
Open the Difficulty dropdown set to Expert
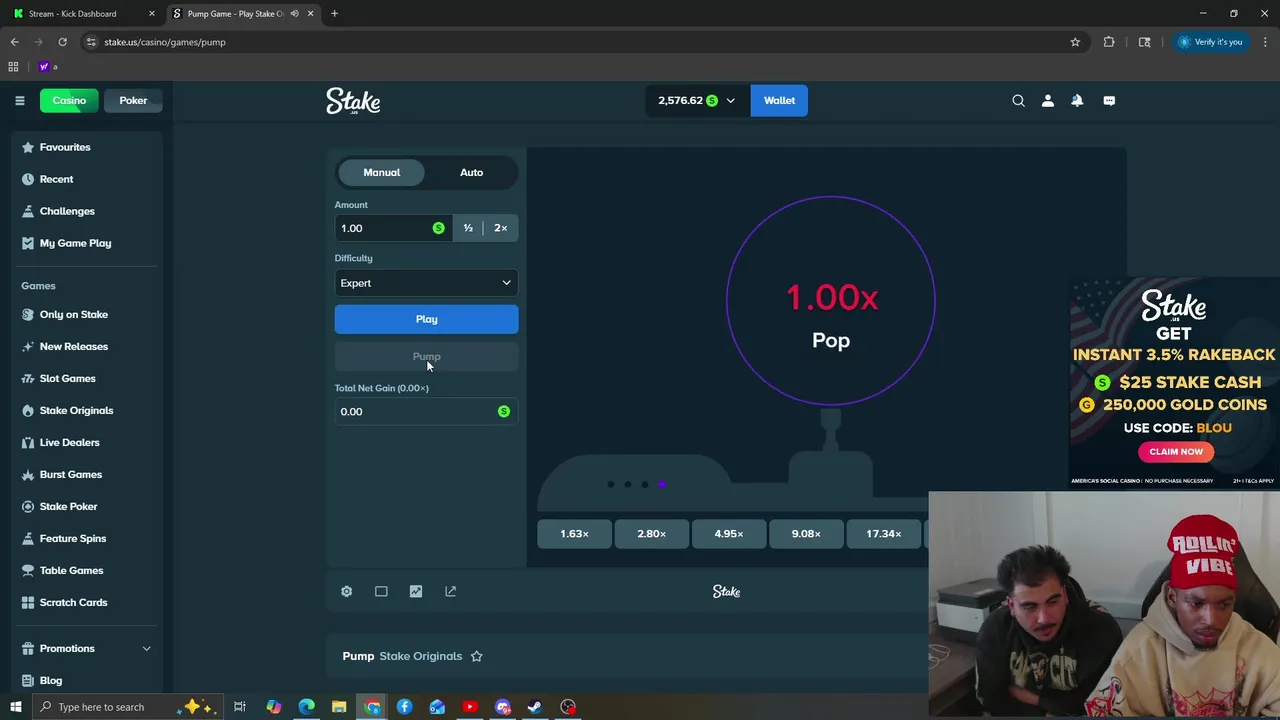coord(426,283)
